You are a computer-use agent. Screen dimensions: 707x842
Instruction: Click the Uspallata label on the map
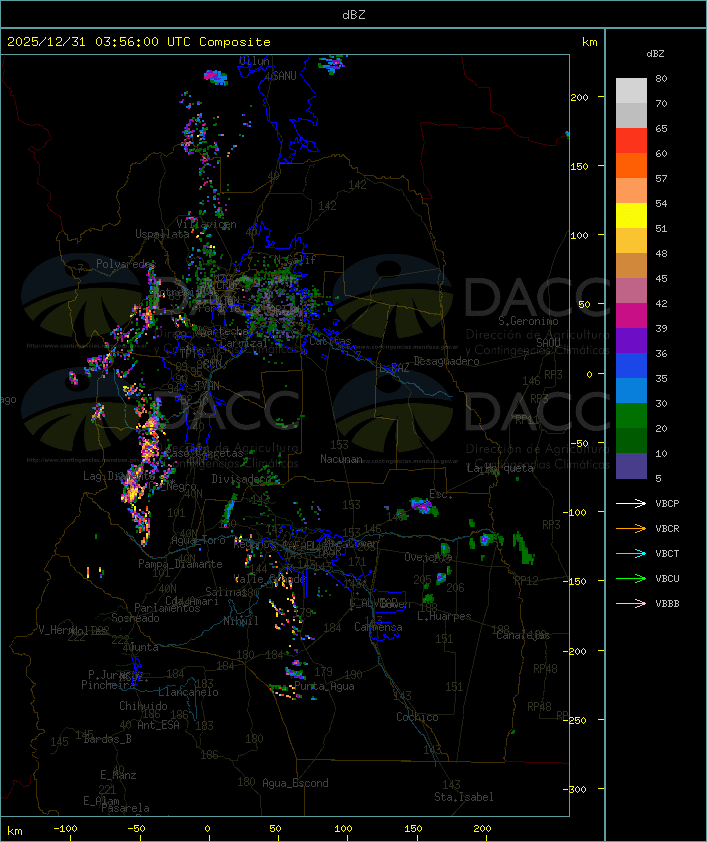[x=162, y=234]
